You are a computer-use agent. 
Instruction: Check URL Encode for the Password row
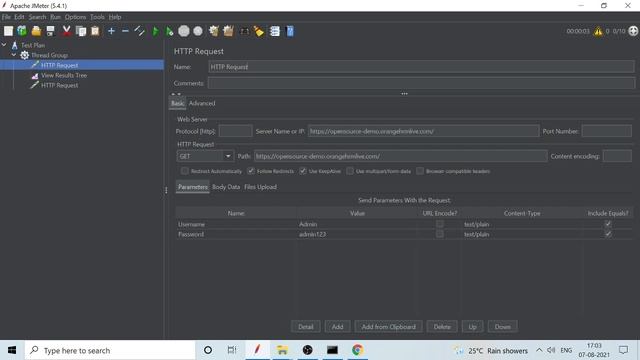tap(440, 234)
